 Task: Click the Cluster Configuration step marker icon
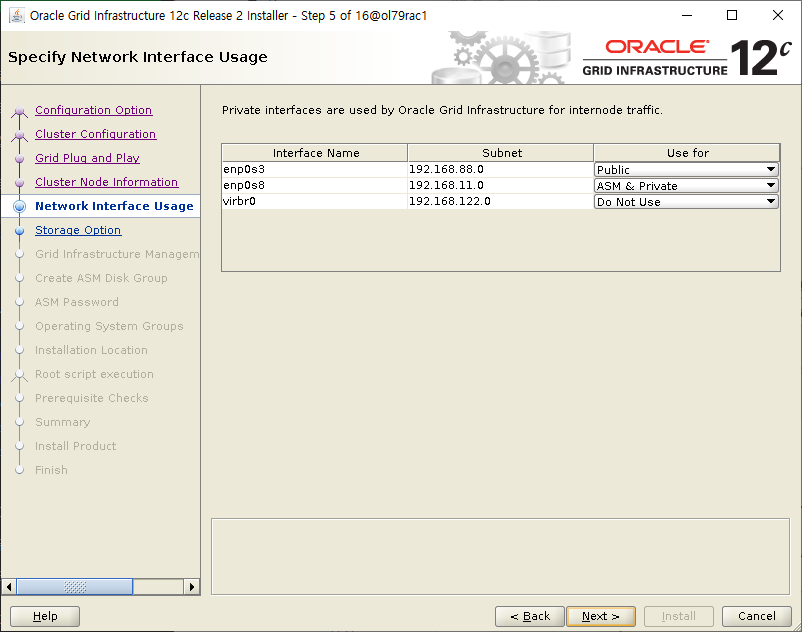19,134
